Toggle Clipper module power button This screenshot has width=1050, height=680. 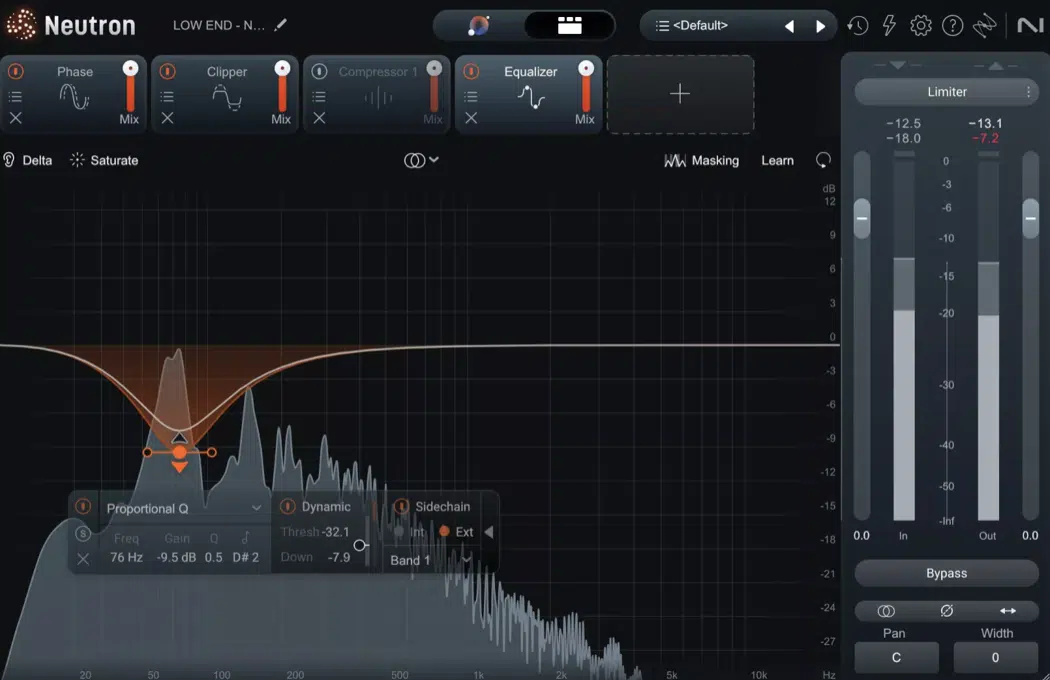pyautogui.click(x=167, y=71)
